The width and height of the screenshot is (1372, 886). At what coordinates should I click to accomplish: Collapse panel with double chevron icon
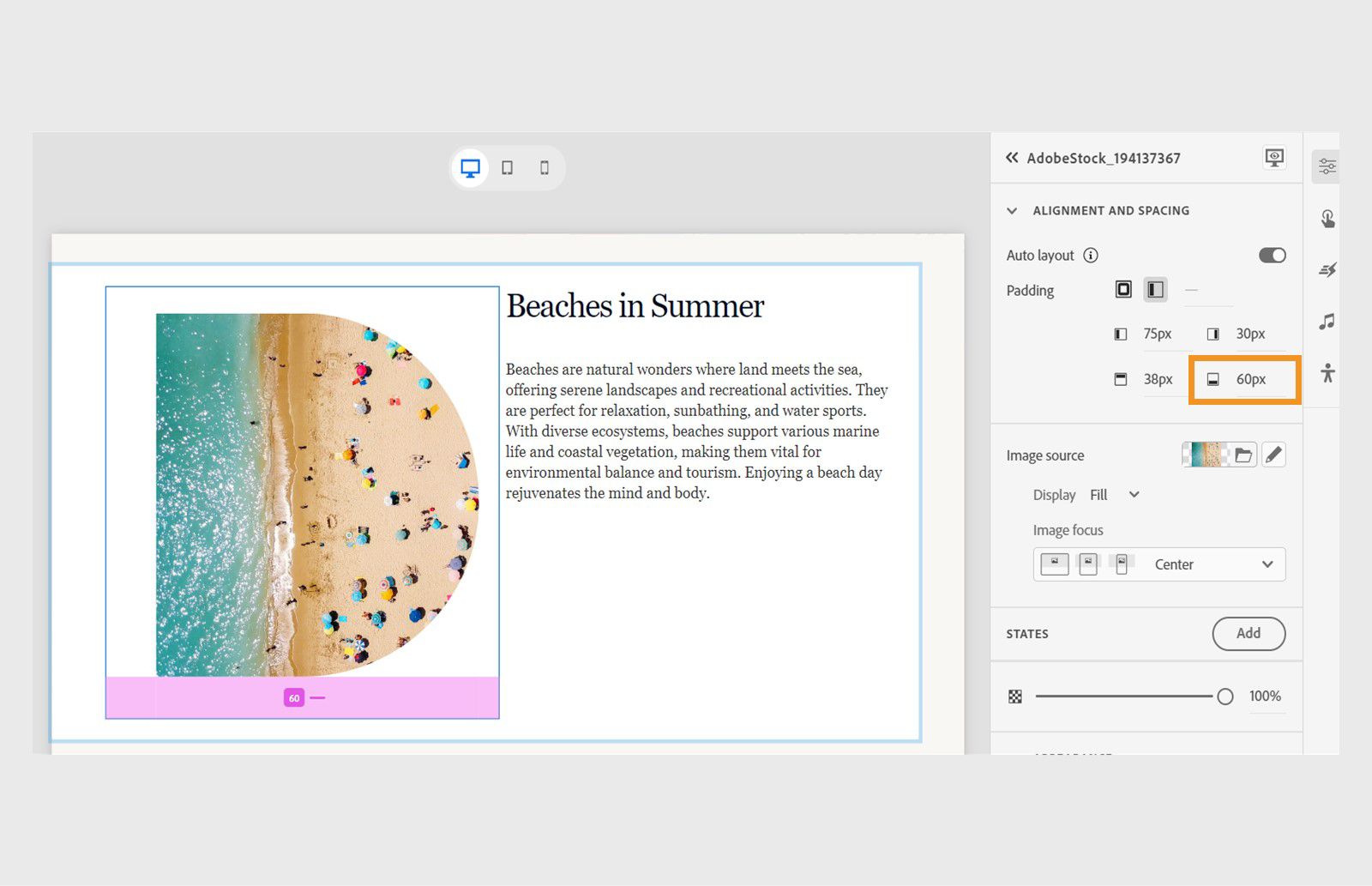(x=1012, y=158)
